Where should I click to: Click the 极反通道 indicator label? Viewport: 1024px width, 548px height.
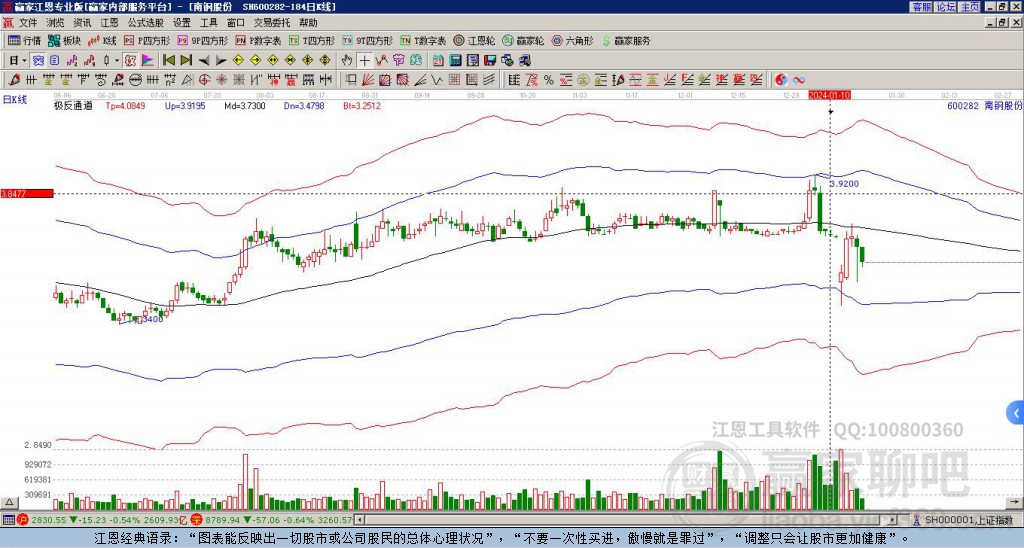pyautogui.click(x=73, y=105)
